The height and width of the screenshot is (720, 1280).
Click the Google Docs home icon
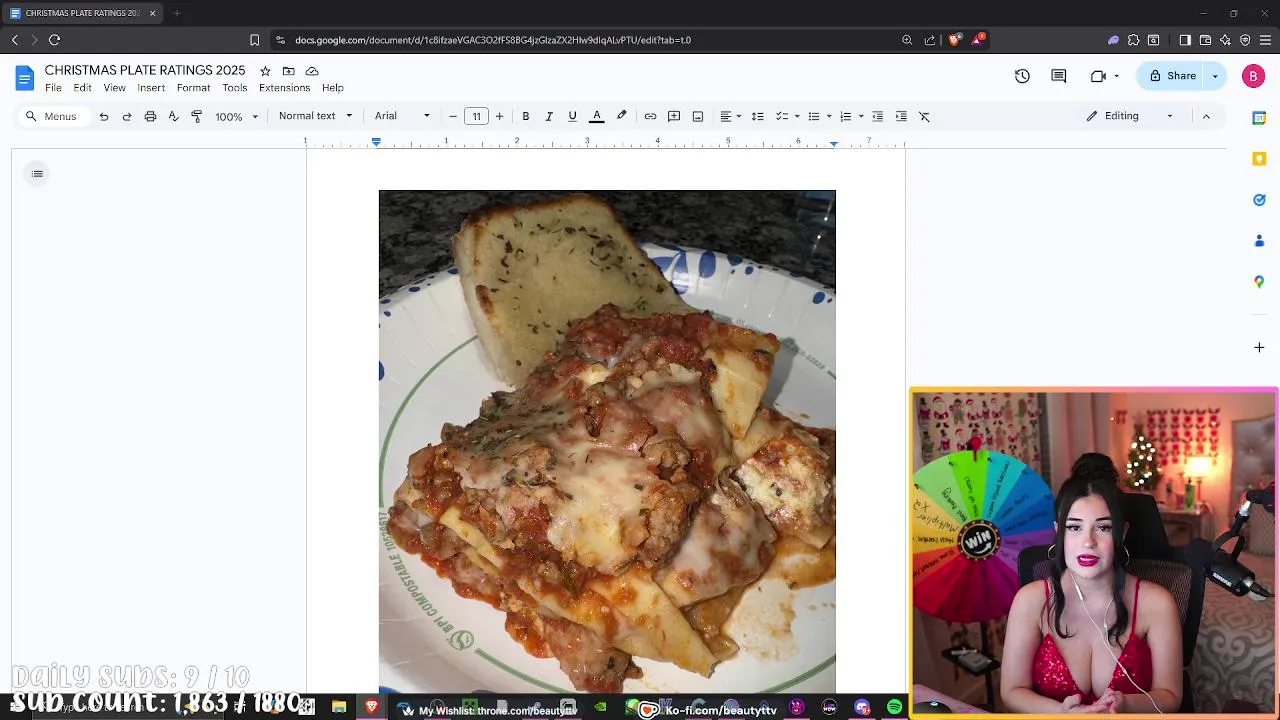(x=25, y=78)
